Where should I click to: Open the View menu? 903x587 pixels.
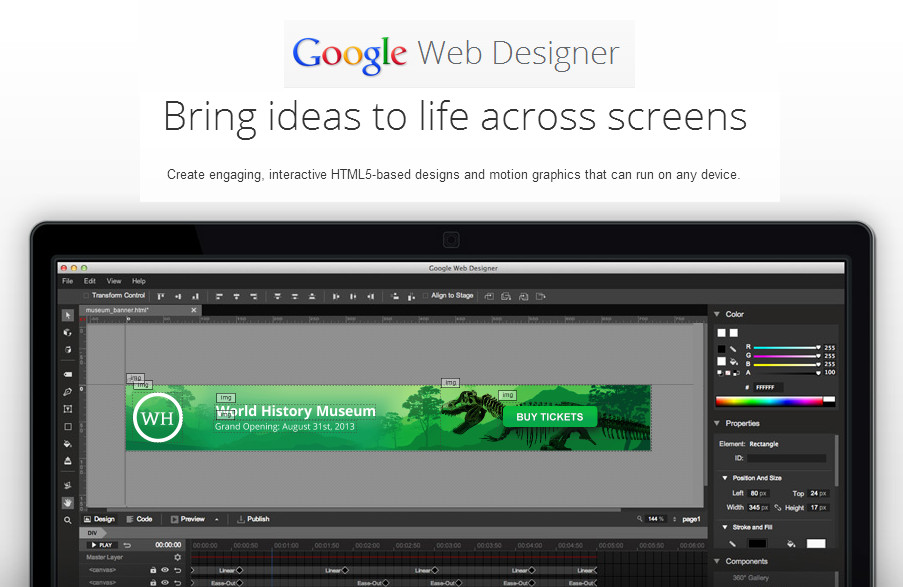(x=114, y=281)
